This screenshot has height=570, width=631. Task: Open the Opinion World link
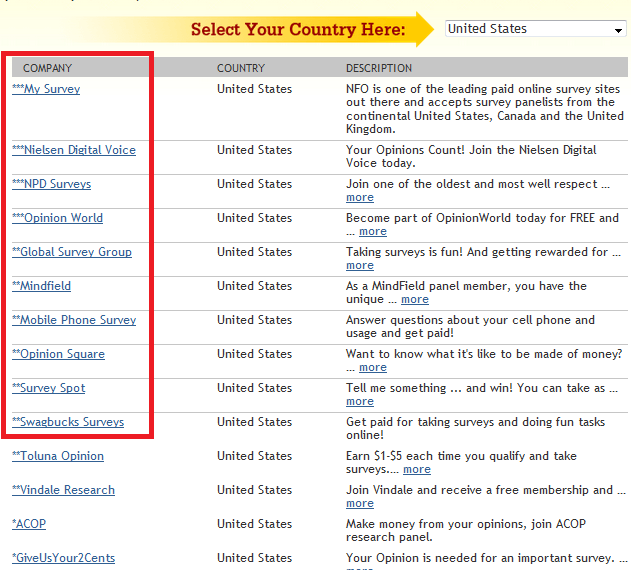[x=58, y=218]
